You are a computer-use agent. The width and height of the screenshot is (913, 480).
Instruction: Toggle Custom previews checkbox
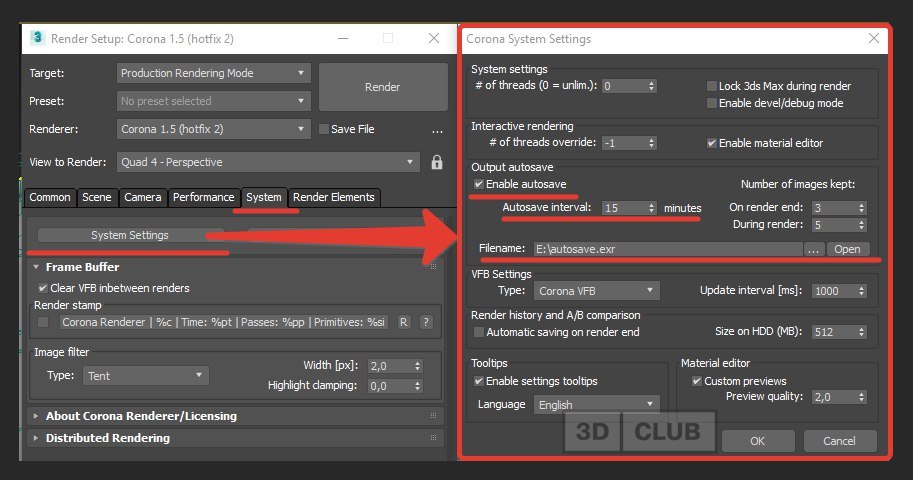point(696,381)
